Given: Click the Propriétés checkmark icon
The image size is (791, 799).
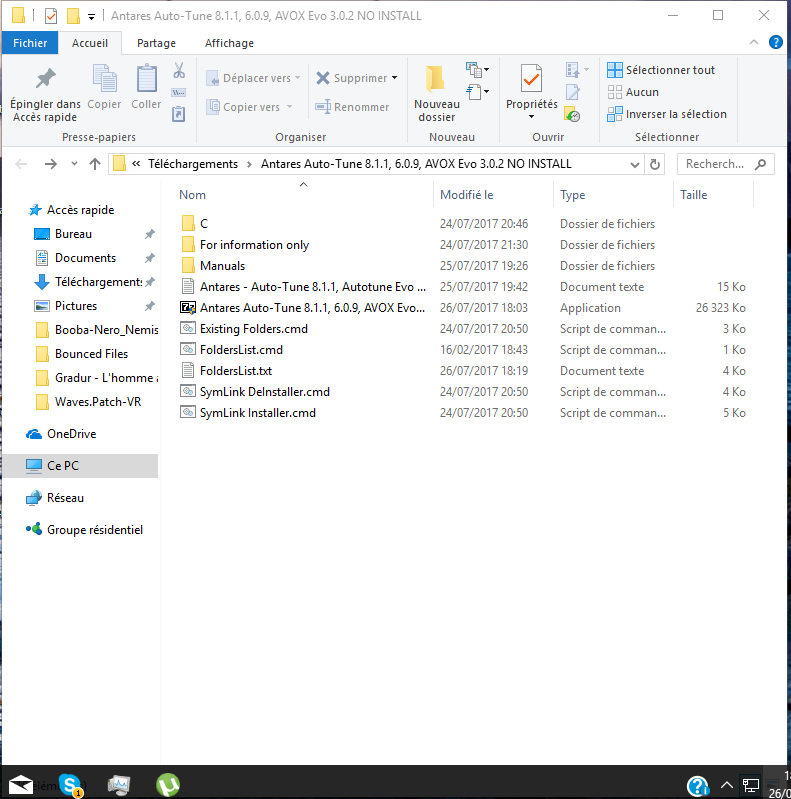Looking at the screenshot, I should click(x=531, y=79).
